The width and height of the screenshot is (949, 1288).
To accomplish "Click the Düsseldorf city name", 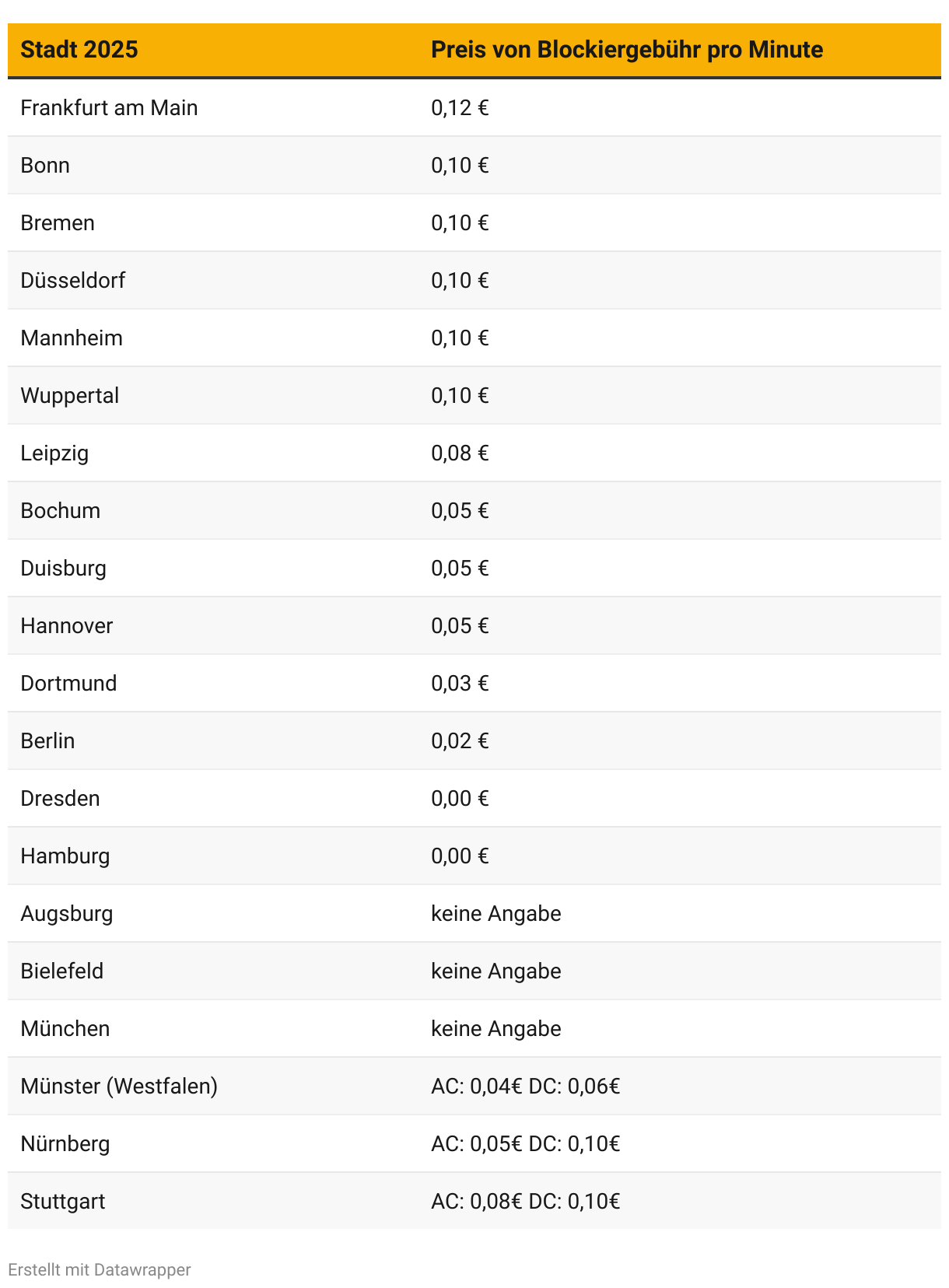I will (73, 280).
